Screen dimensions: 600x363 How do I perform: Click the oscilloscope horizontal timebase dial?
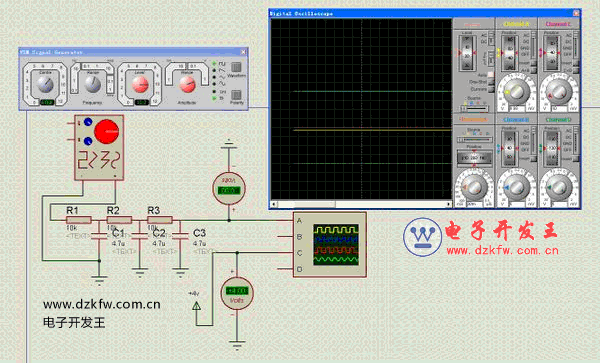(x=474, y=187)
